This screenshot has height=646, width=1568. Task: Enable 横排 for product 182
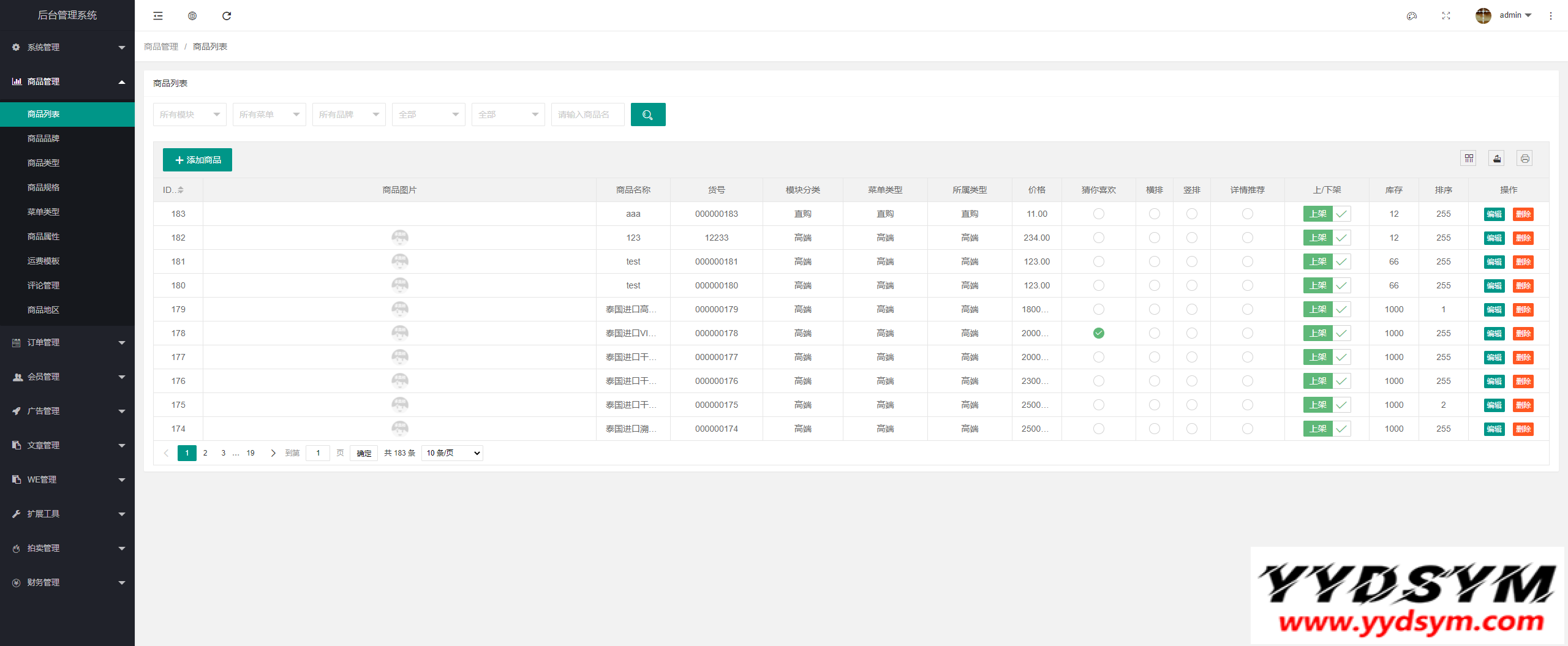[1155, 238]
